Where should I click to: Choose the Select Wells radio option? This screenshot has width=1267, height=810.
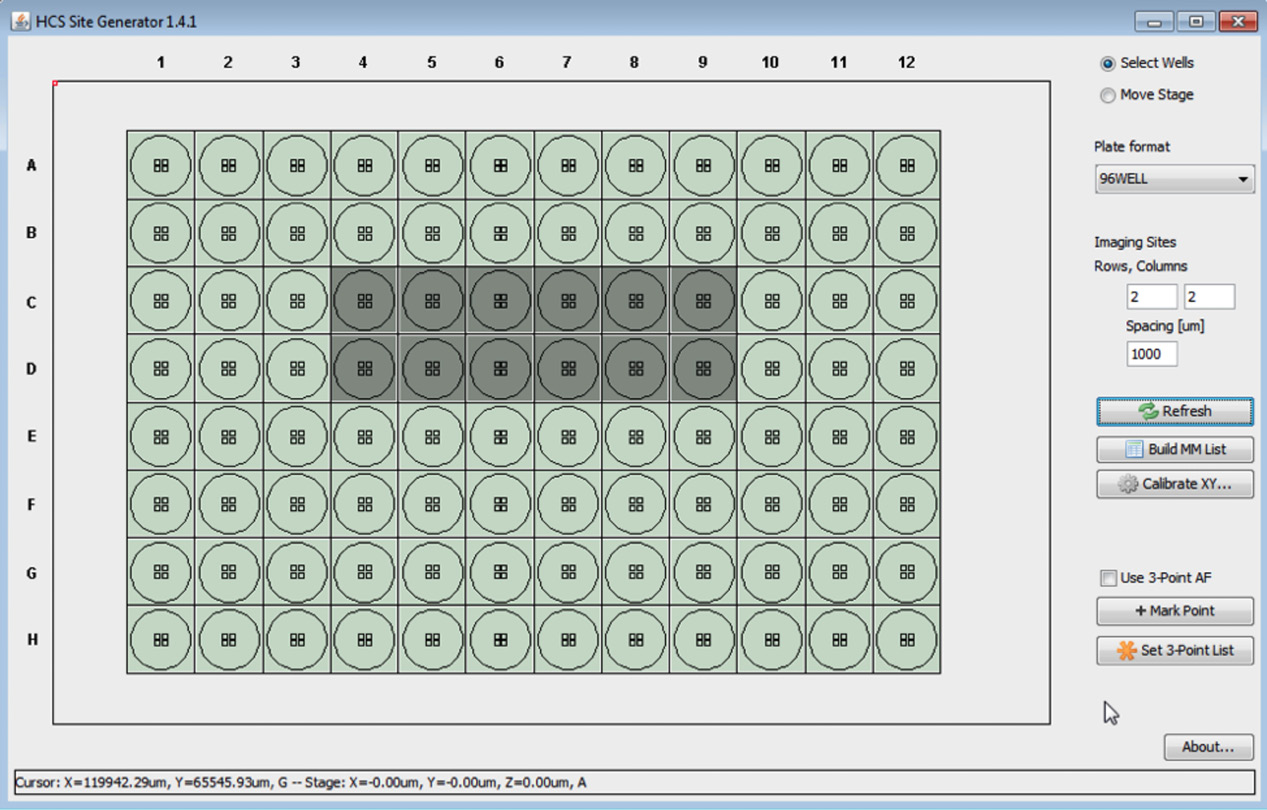[x=1108, y=63]
